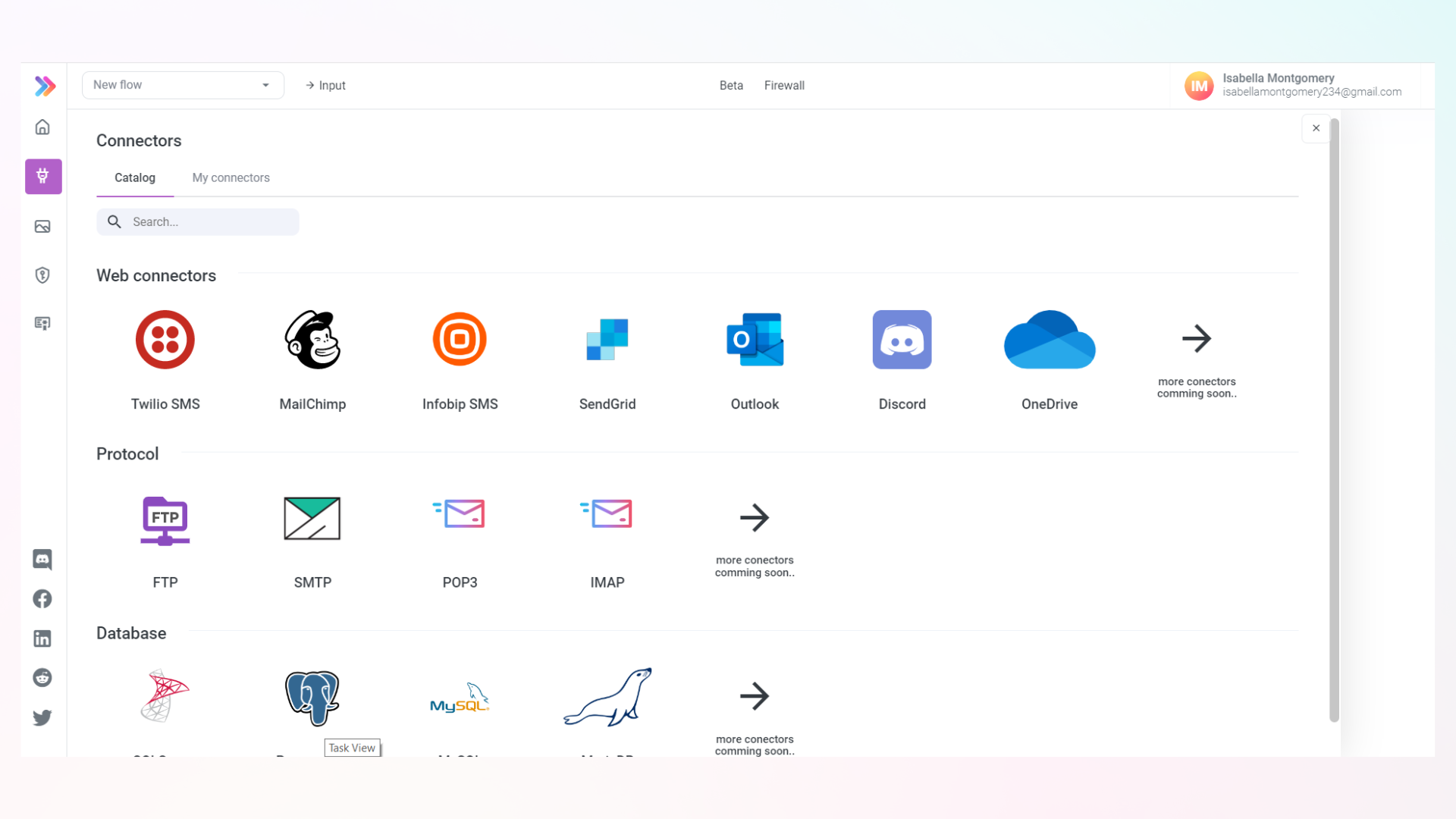The width and height of the screenshot is (1456, 819).
Task: Open the Facebook sidebar link
Action: point(42,599)
